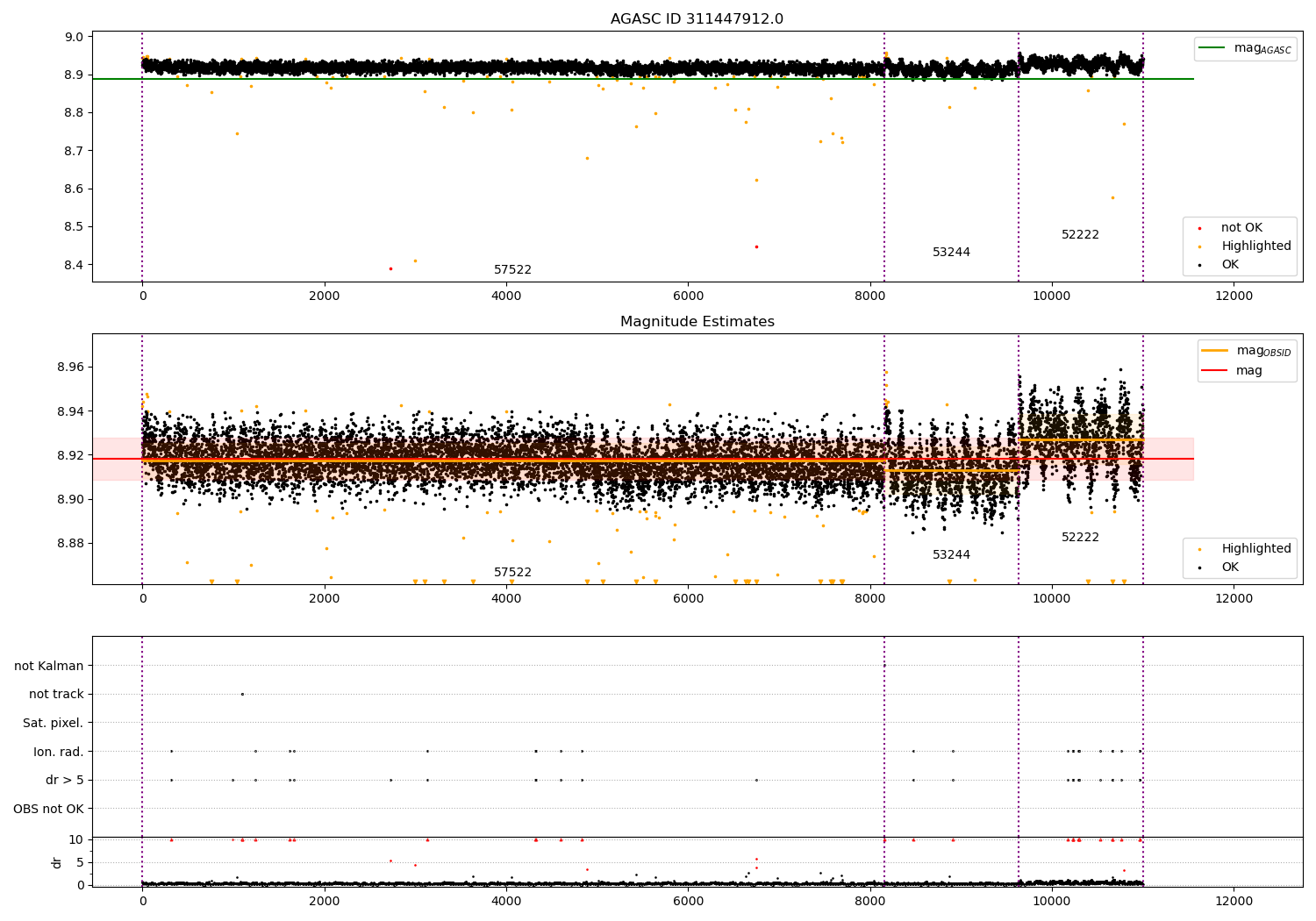Click '12000' x-axis tick of bottom plot
This screenshot has width=1316, height=921.
1234,902
